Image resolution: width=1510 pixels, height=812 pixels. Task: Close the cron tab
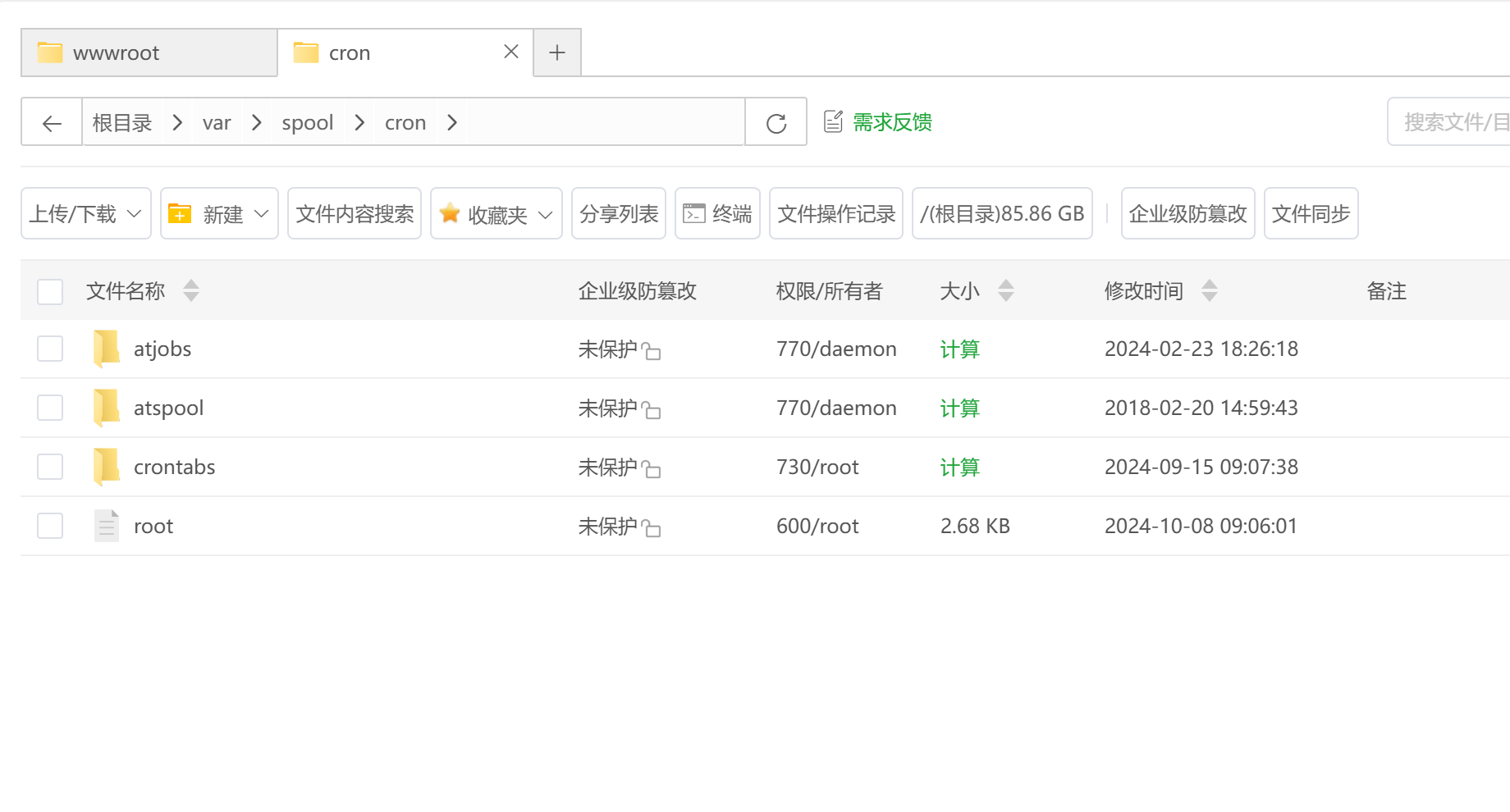pyautogui.click(x=510, y=52)
